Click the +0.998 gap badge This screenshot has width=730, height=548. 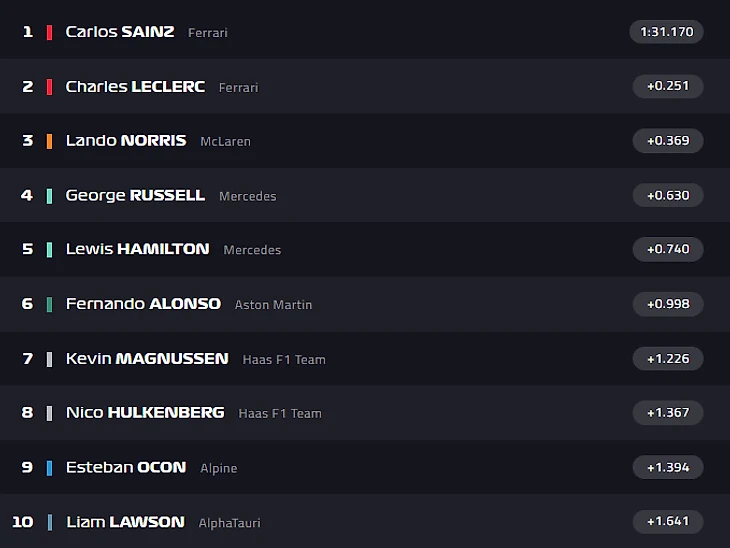point(668,303)
